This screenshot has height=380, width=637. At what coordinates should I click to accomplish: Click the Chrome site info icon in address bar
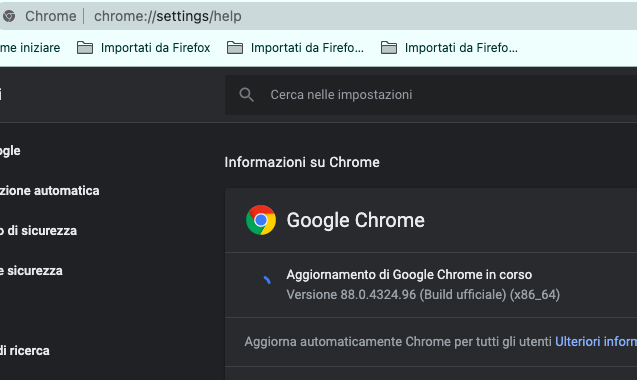pos(9,16)
